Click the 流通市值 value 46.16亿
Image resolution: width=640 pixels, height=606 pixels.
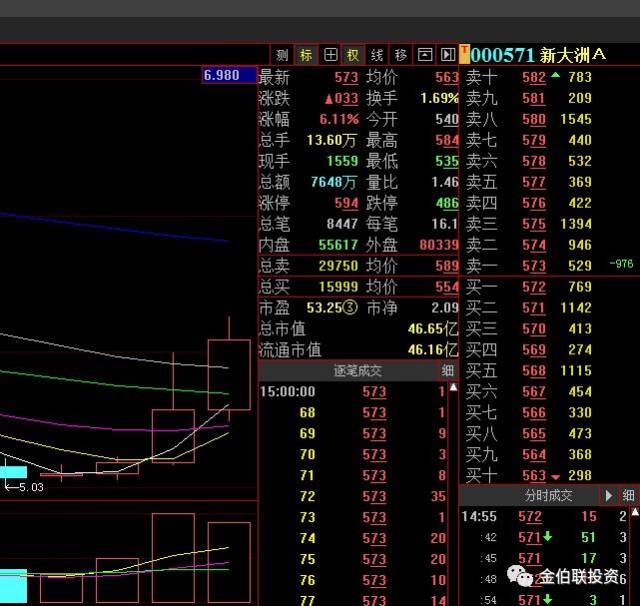[x=433, y=350]
